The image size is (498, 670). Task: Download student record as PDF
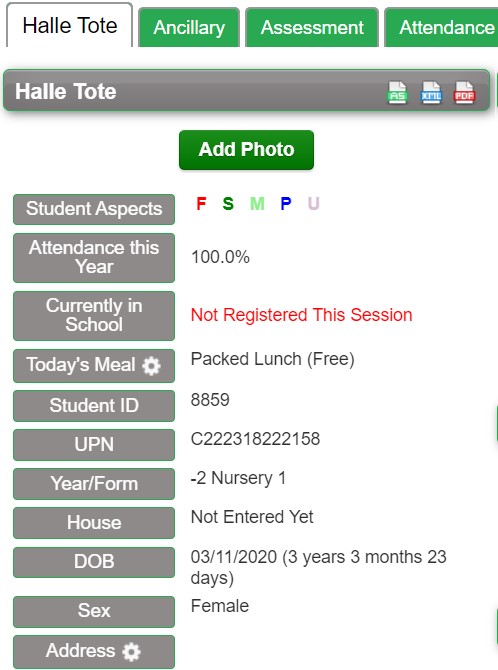[x=464, y=92]
